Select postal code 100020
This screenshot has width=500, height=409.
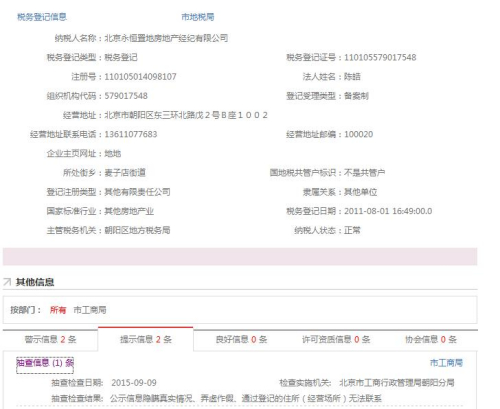[359, 134]
